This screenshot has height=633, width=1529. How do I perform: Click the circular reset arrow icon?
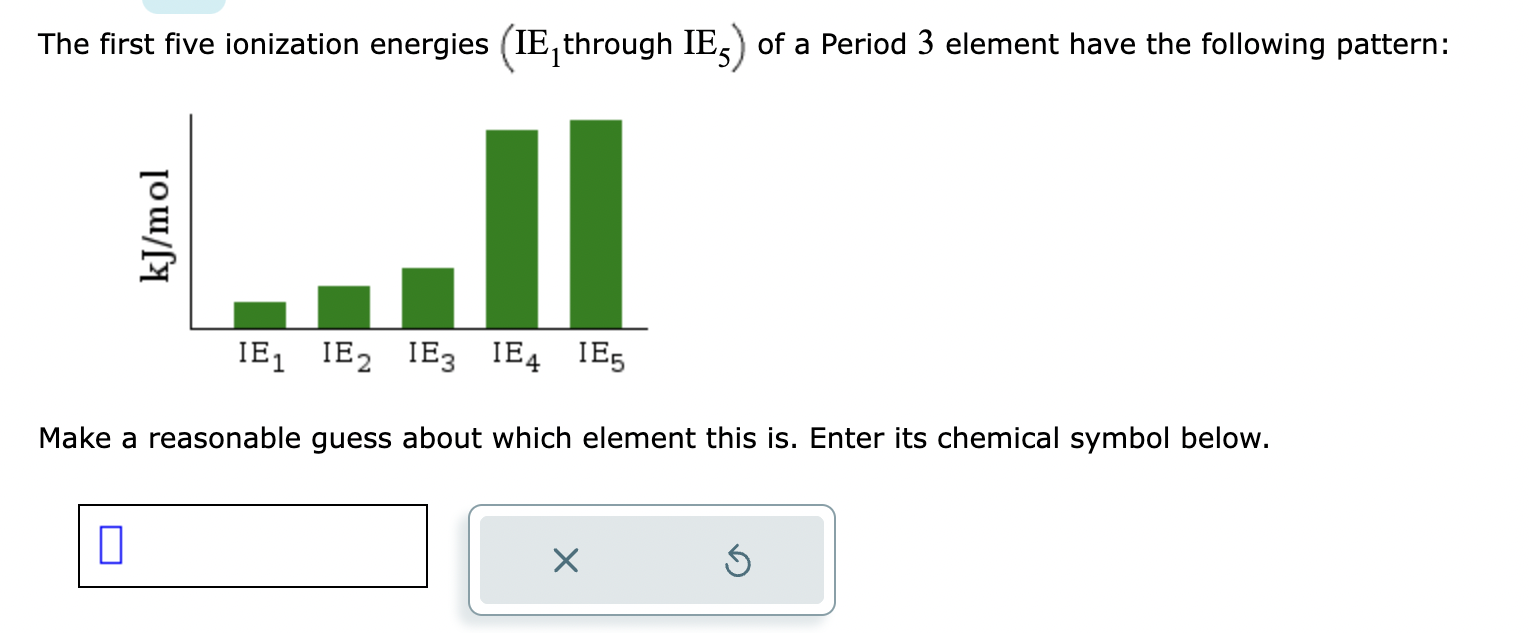point(738,561)
